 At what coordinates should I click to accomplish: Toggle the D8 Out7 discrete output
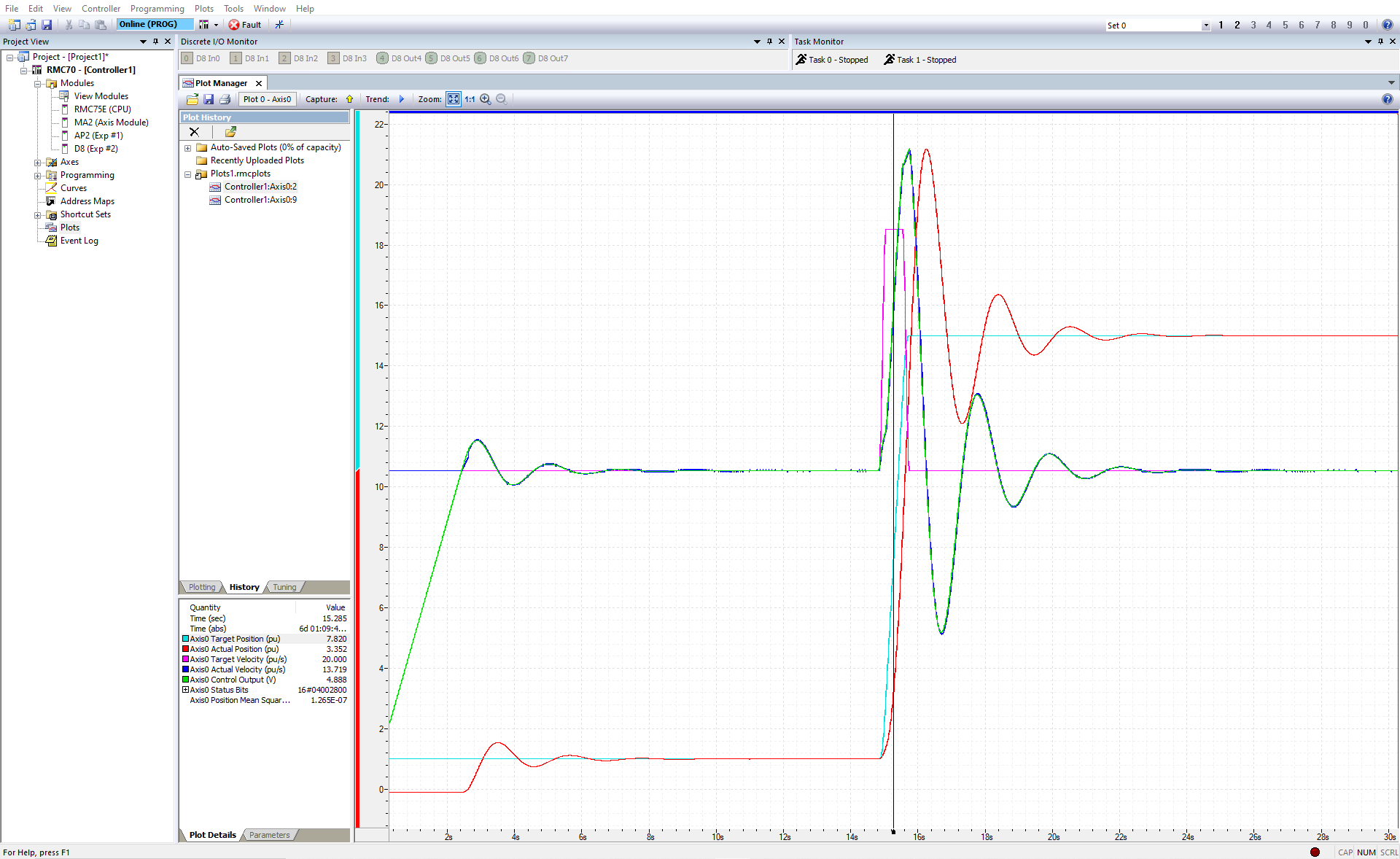(529, 58)
